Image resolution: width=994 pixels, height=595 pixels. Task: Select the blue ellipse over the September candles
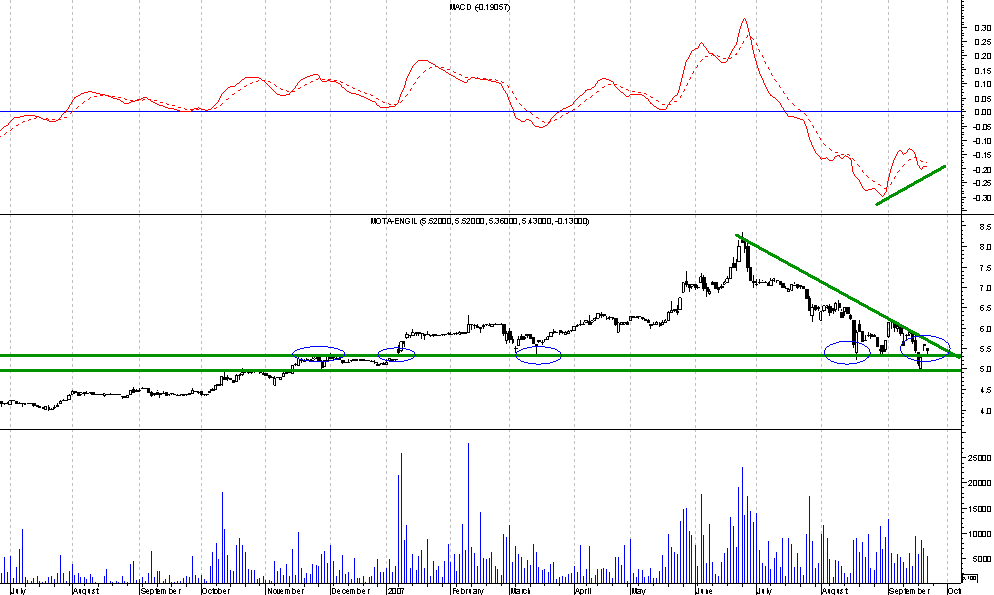[925, 347]
